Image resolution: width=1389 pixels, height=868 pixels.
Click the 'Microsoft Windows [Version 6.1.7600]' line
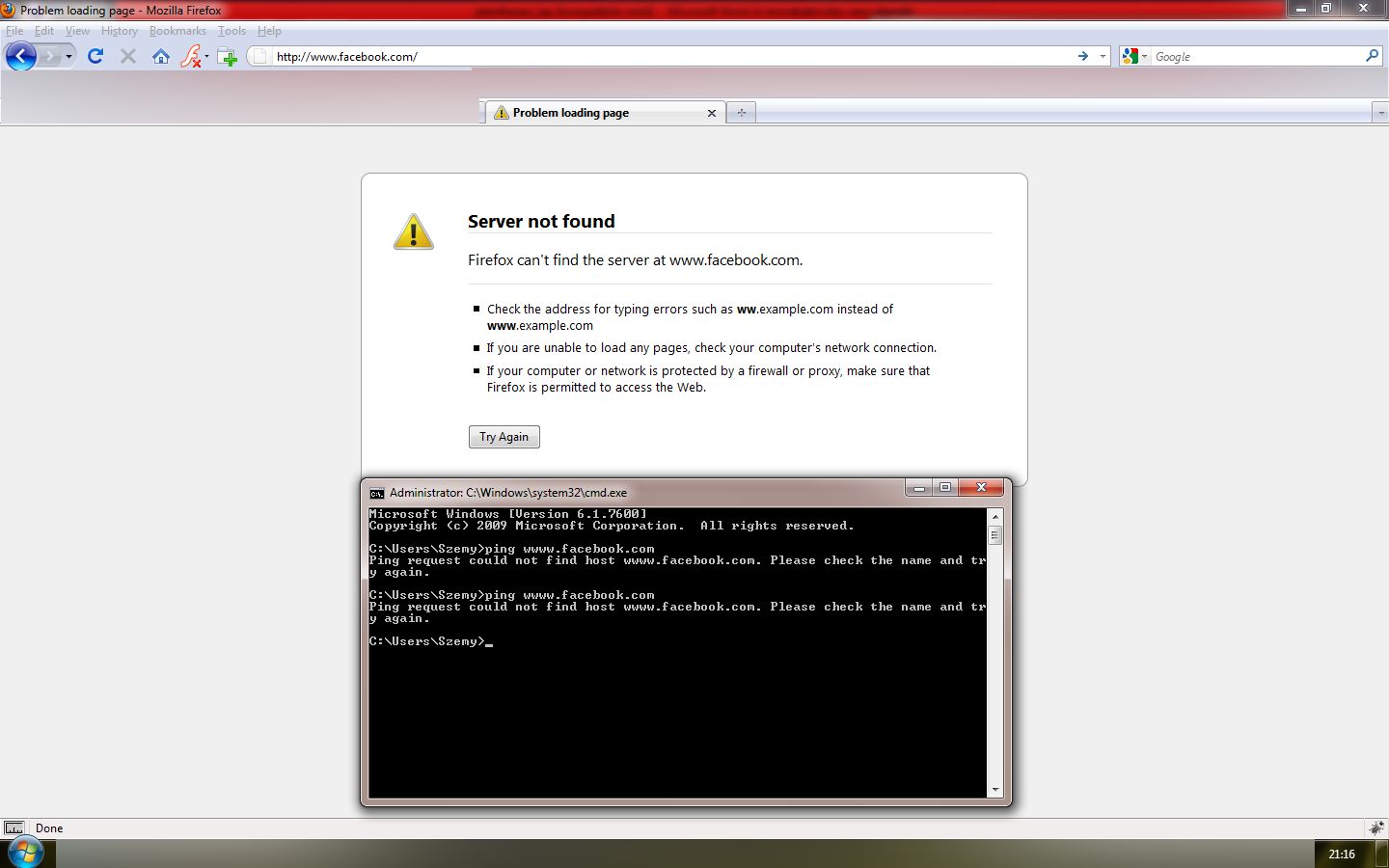pyautogui.click(x=507, y=514)
